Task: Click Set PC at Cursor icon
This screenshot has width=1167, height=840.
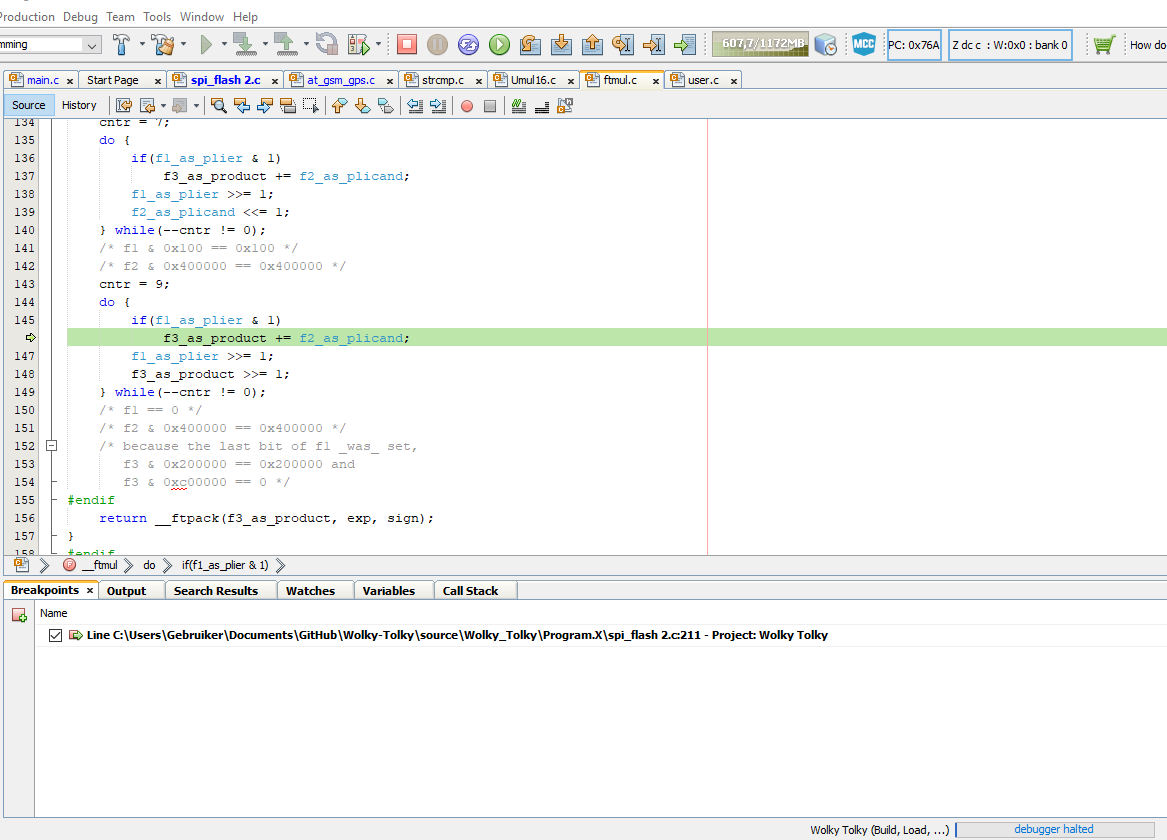Action: (x=653, y=45)
